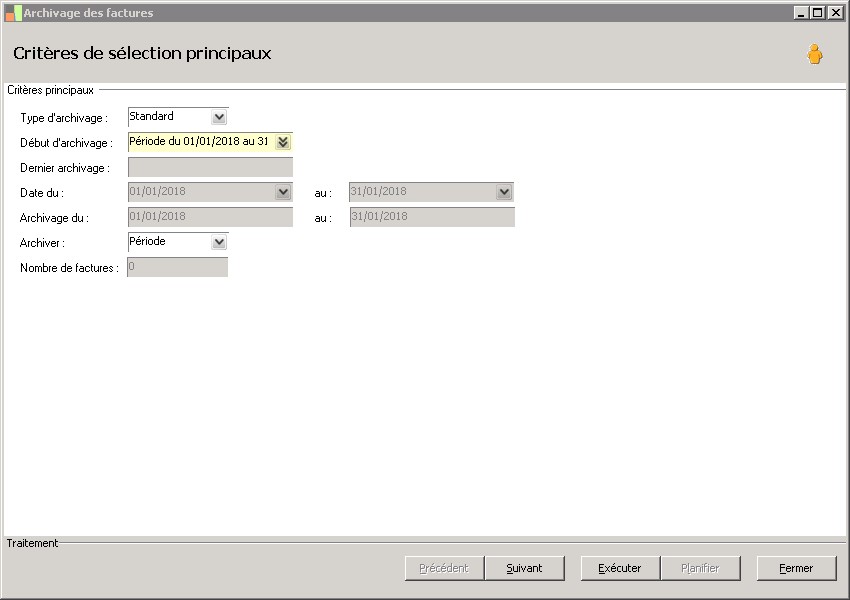Click the 'Nombre de factures :' label
The width and height of the screenshot is (850, 600).
69,267
